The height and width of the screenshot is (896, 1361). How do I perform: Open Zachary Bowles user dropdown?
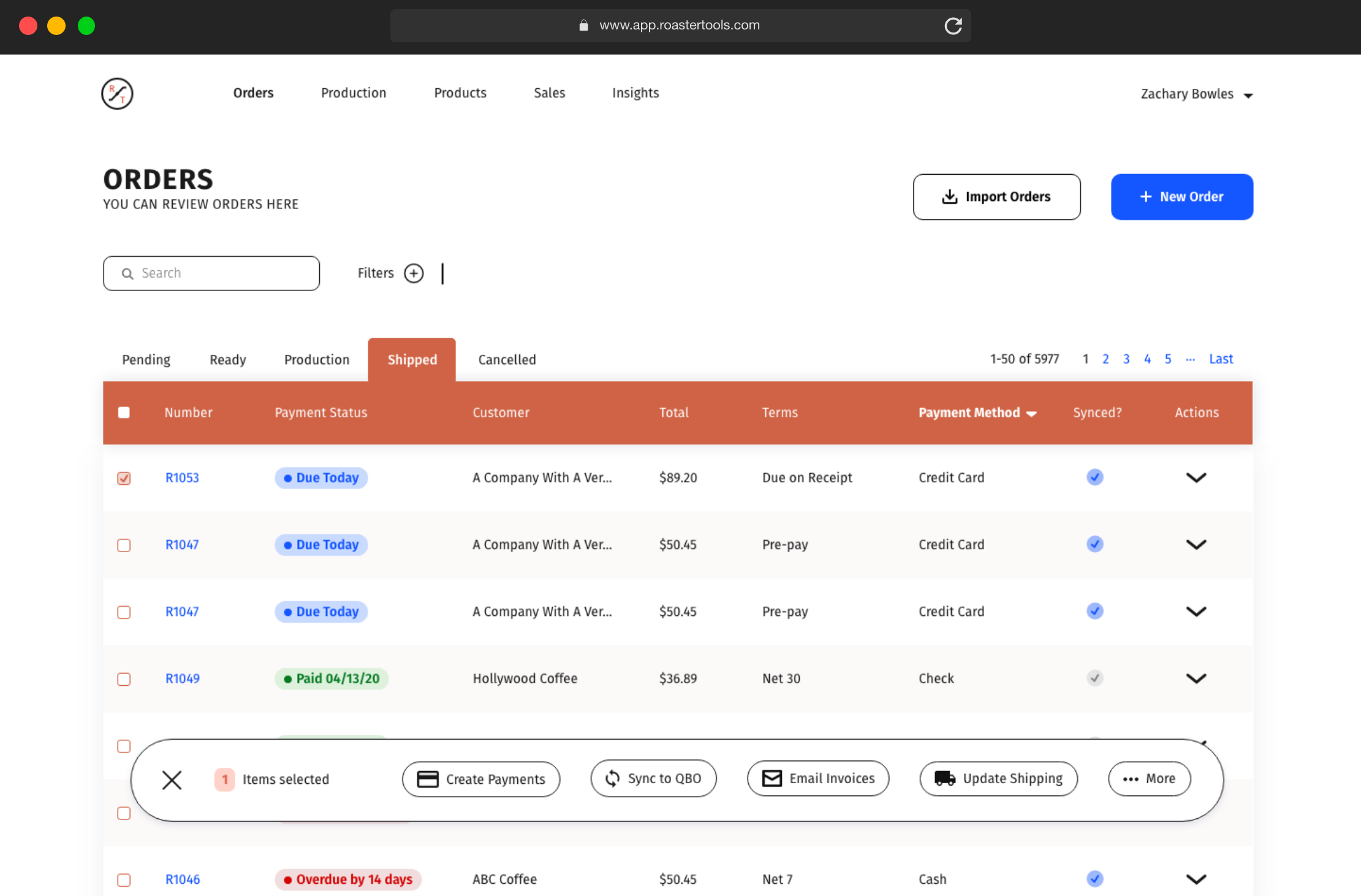[x=1196, y=94]
